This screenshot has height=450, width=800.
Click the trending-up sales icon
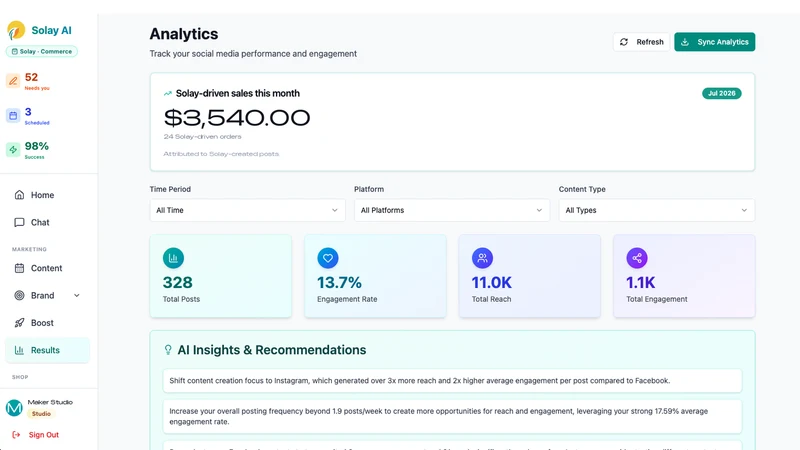167,93
